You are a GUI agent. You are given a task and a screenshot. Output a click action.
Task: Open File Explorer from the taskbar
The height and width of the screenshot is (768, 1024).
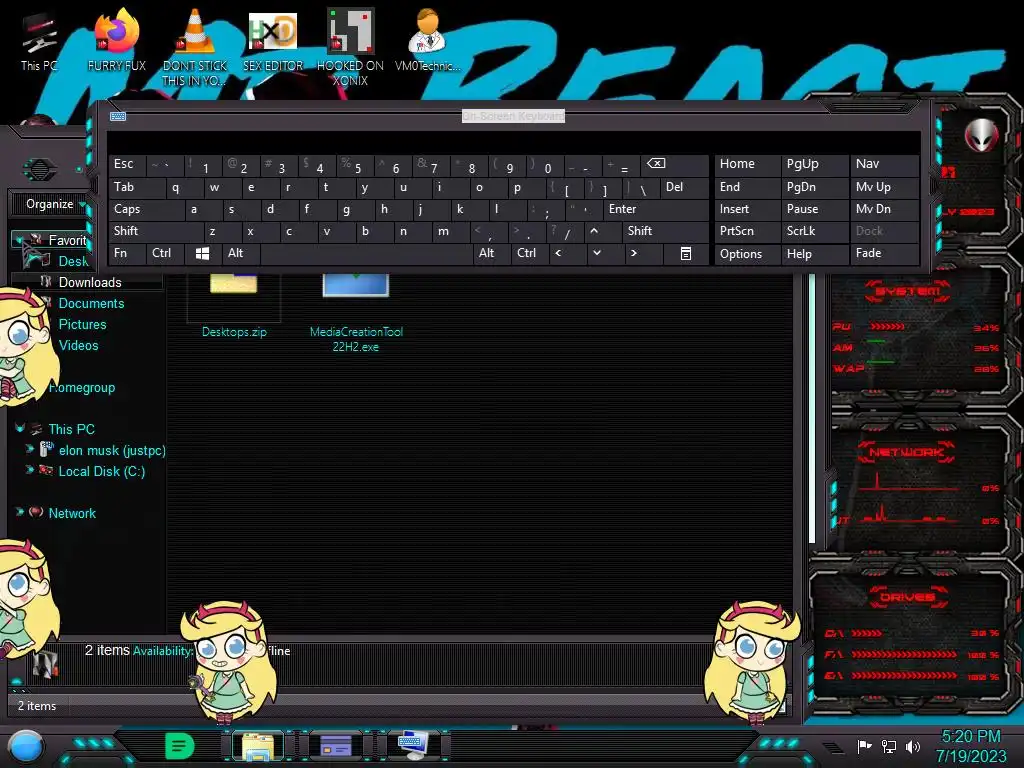coord(257,746)
